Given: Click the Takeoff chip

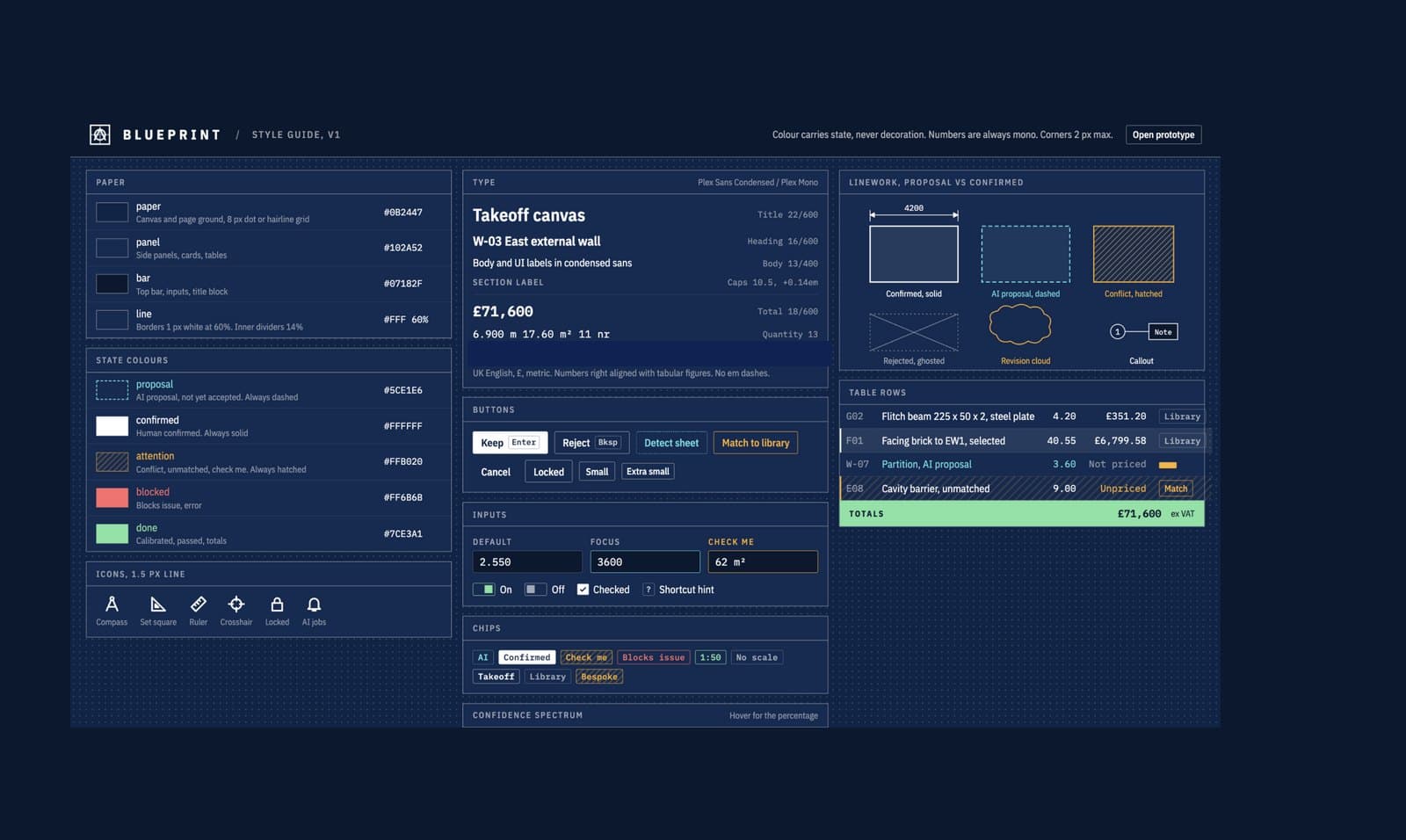Looking at the screenshot, I should (x=496, y=677).
